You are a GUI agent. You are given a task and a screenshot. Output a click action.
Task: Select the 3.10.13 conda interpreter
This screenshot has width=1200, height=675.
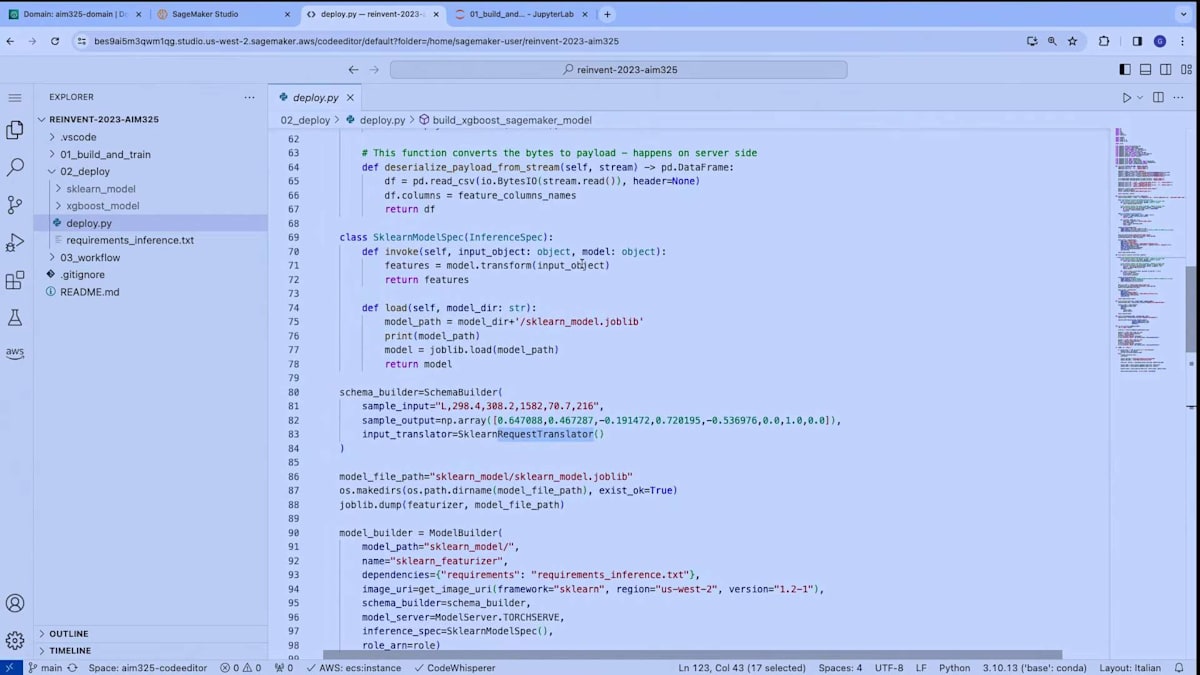click(1035, 667)
